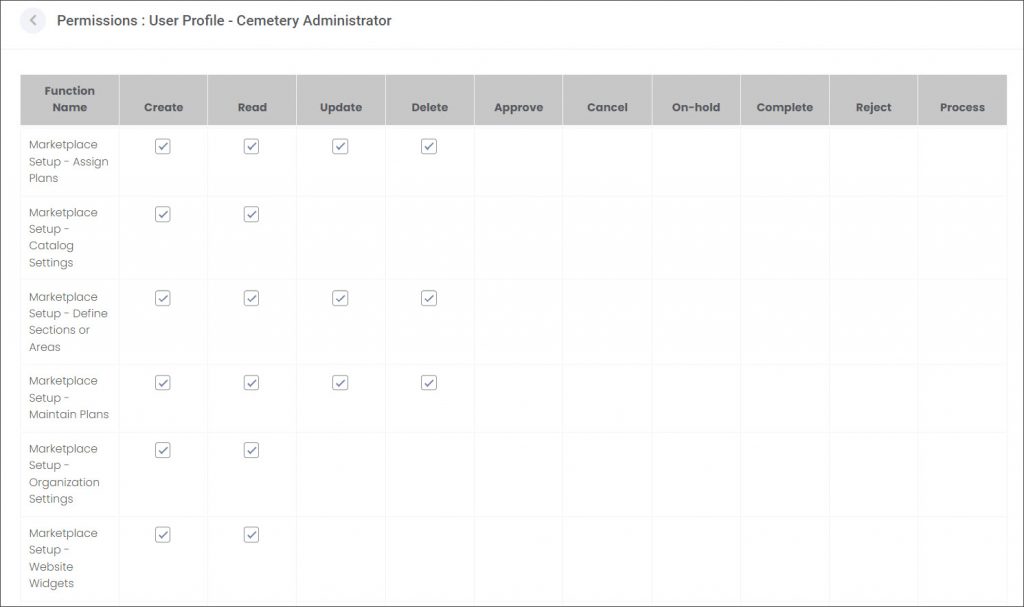Image resolution: width=1024 pixels, height=607 pixels.
Task: Uncheck Create for Marketplace Setup - Assign Plans
Action: tap(163, 146)
